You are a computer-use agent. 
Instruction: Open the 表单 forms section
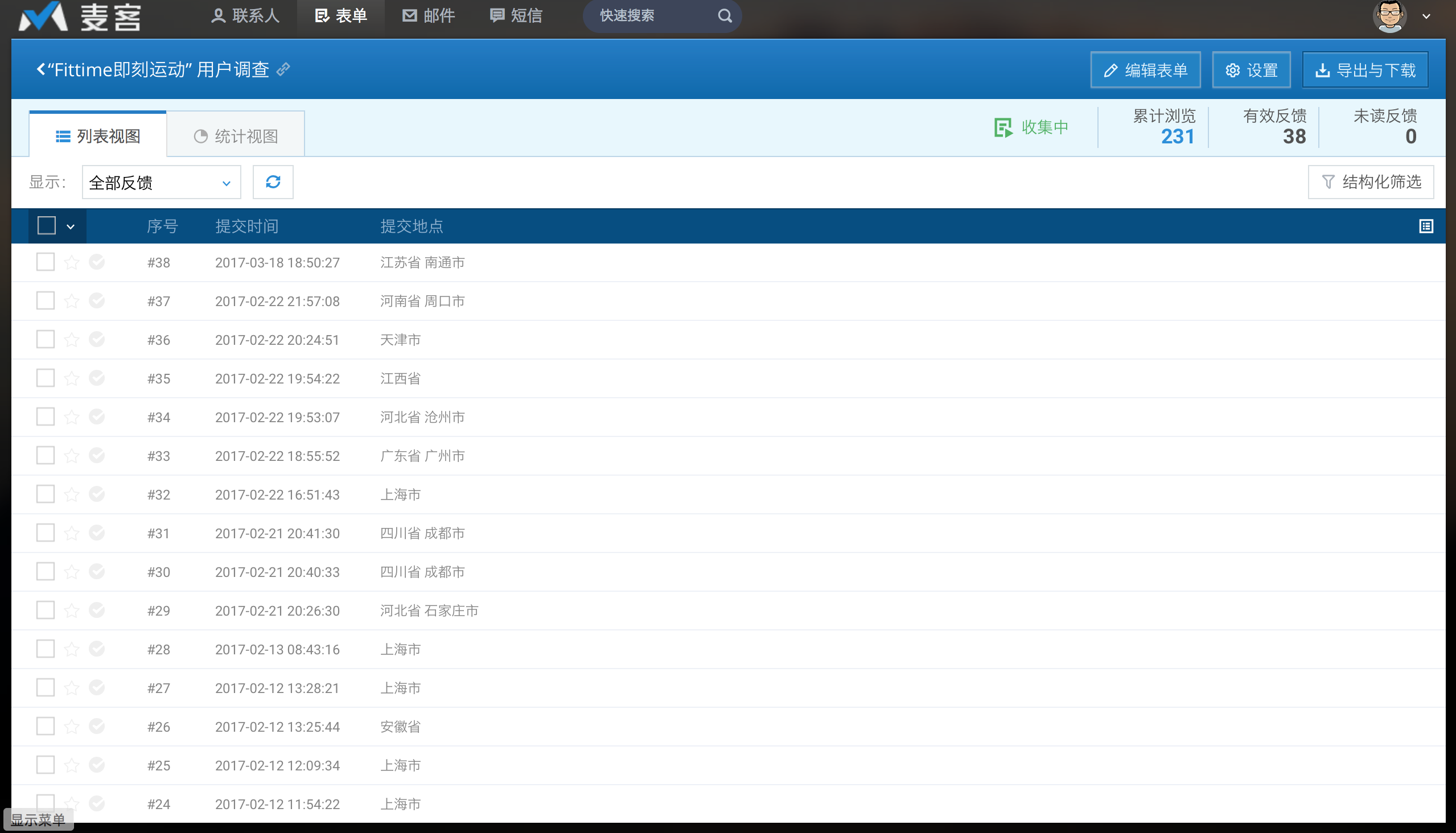click(x=341, y=15)
